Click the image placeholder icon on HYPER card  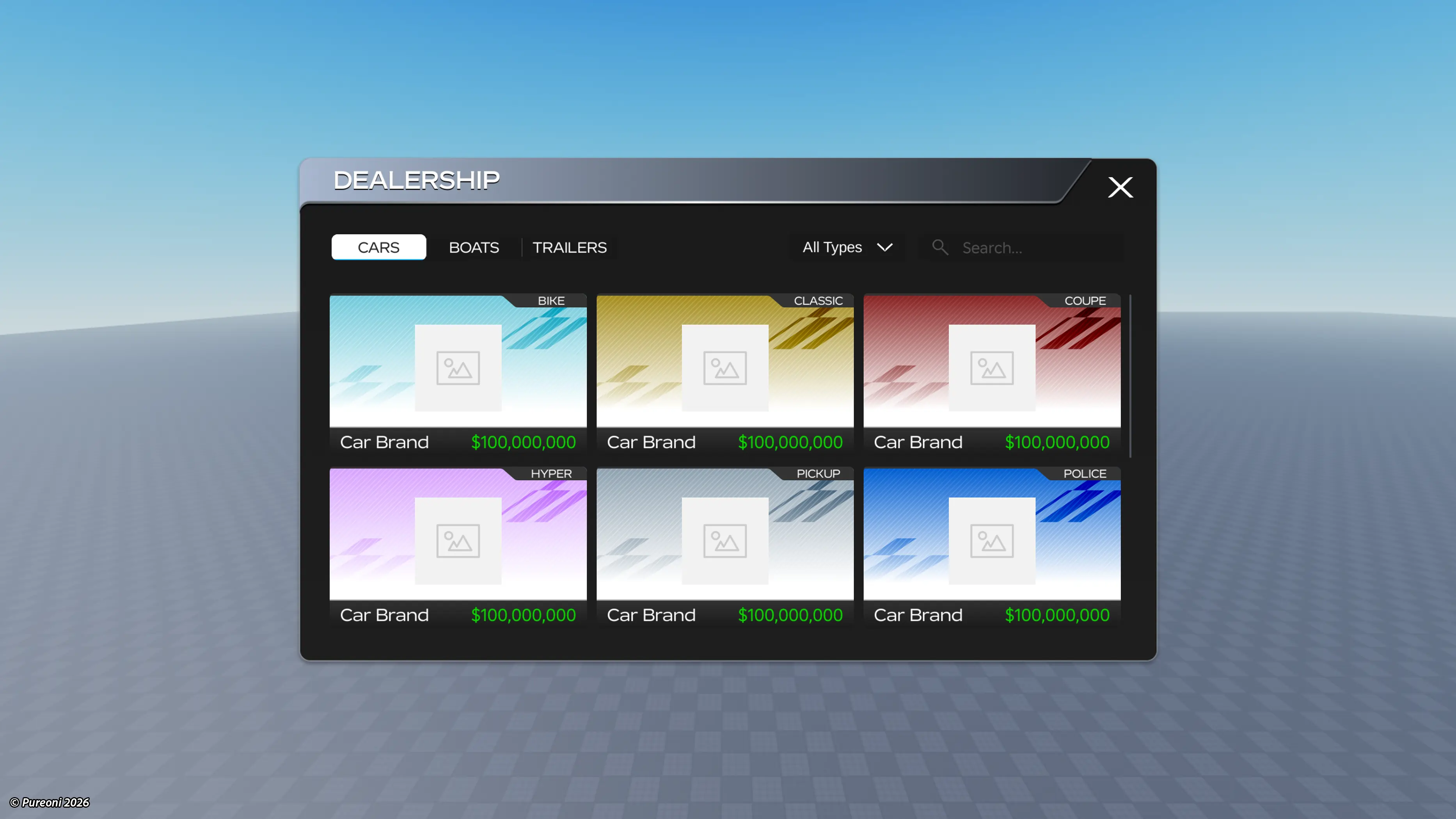pyautogui.click(x=458, y=541)
